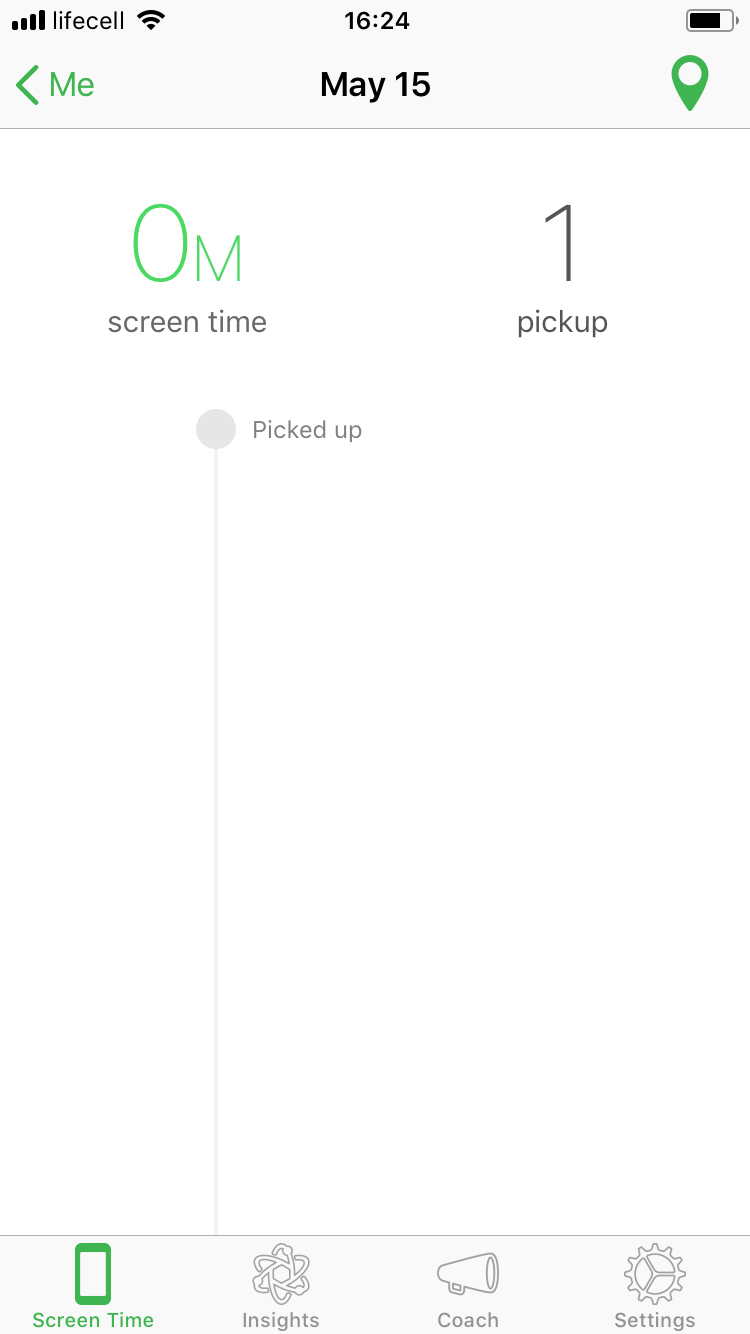The height and width of the screenshot is (1334, 750).
Task: Select the Screen Time tab label
Action: click(93, 1320)
